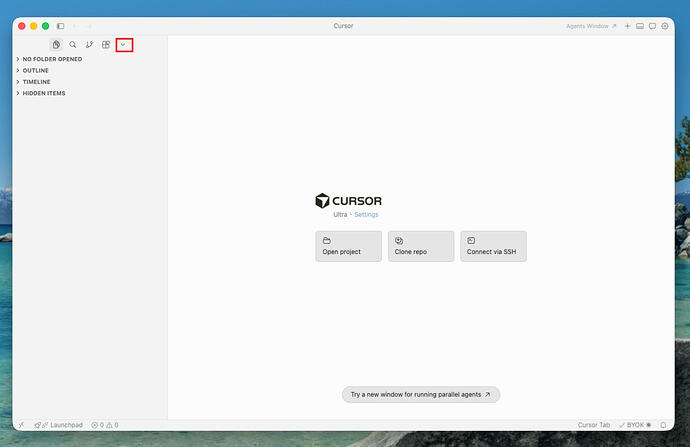Open settings via the gear icon

coord(665,26)
